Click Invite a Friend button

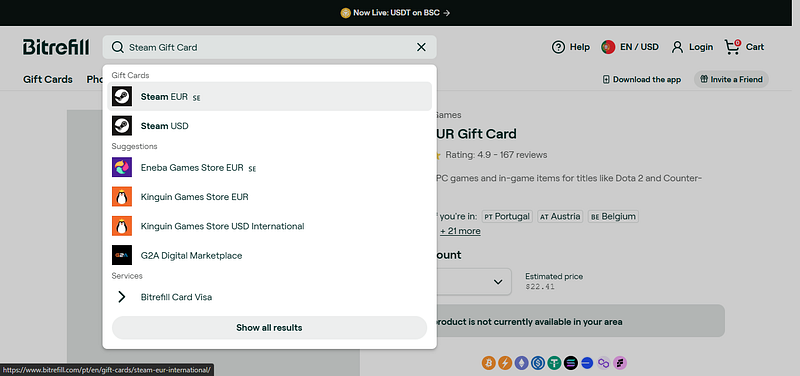[x=731, y=80]
